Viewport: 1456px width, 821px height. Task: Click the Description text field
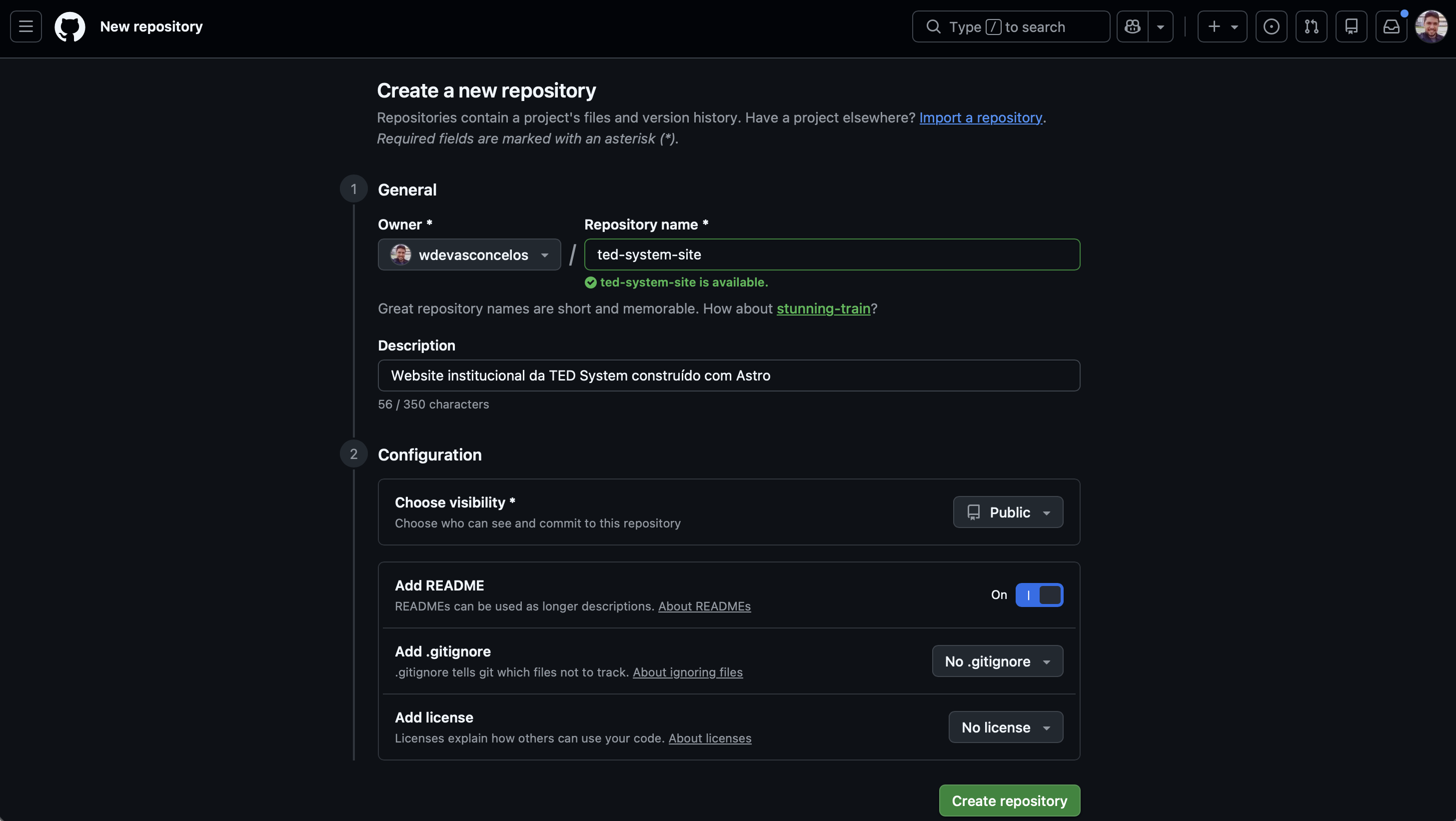coord(729,375)
